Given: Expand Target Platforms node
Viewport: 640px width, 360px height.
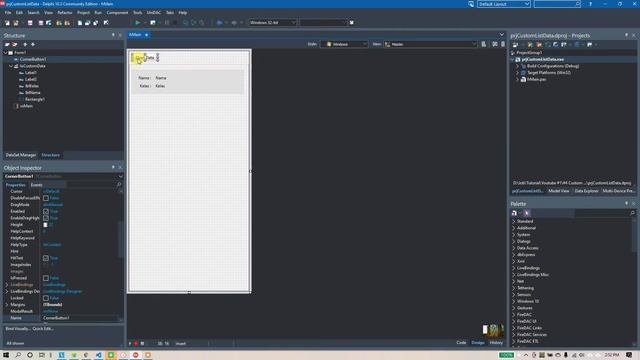Looking at the screenshot, I should [x=518, y=73].
